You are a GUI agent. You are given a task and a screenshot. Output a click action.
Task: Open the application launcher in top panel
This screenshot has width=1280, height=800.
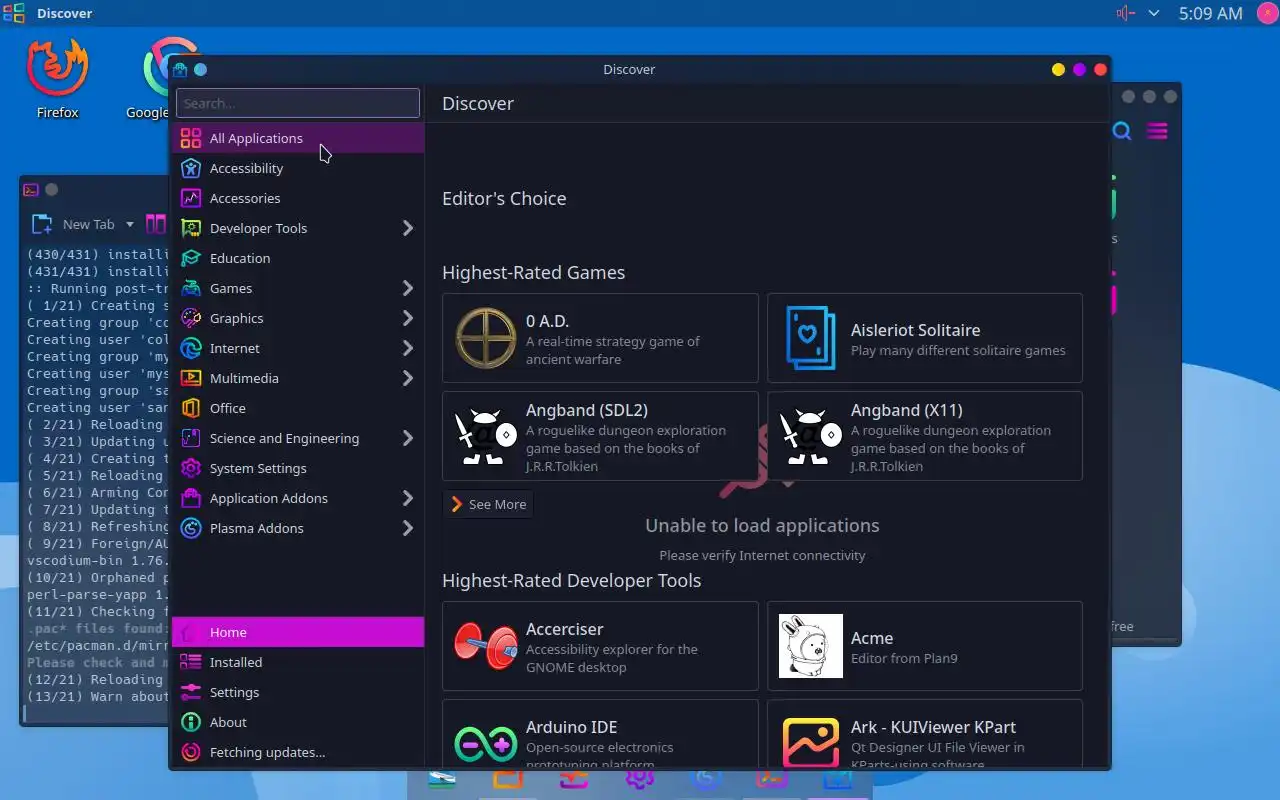tap(13, 13)
